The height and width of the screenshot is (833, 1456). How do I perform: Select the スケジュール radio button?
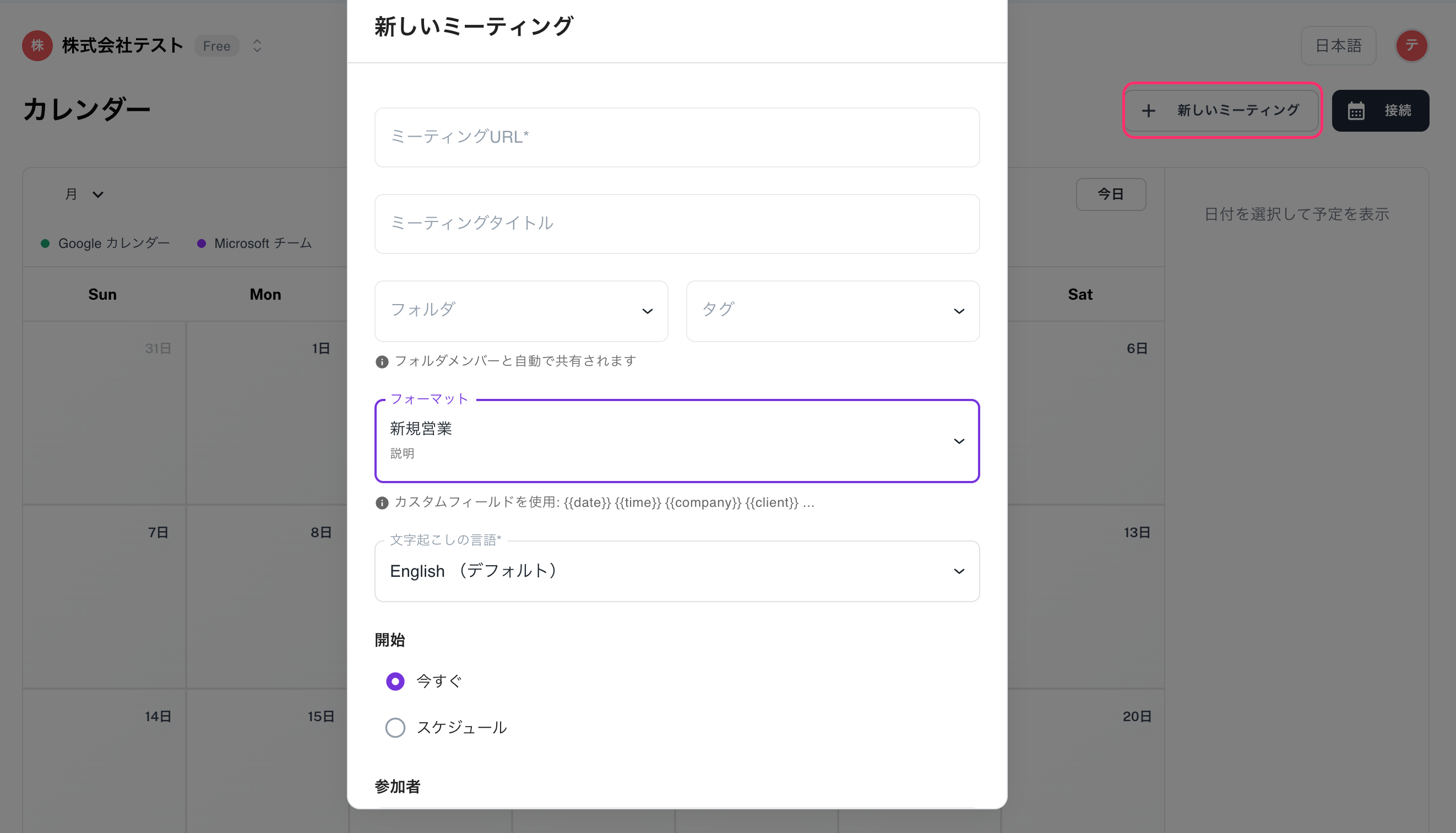coord(395,728)
